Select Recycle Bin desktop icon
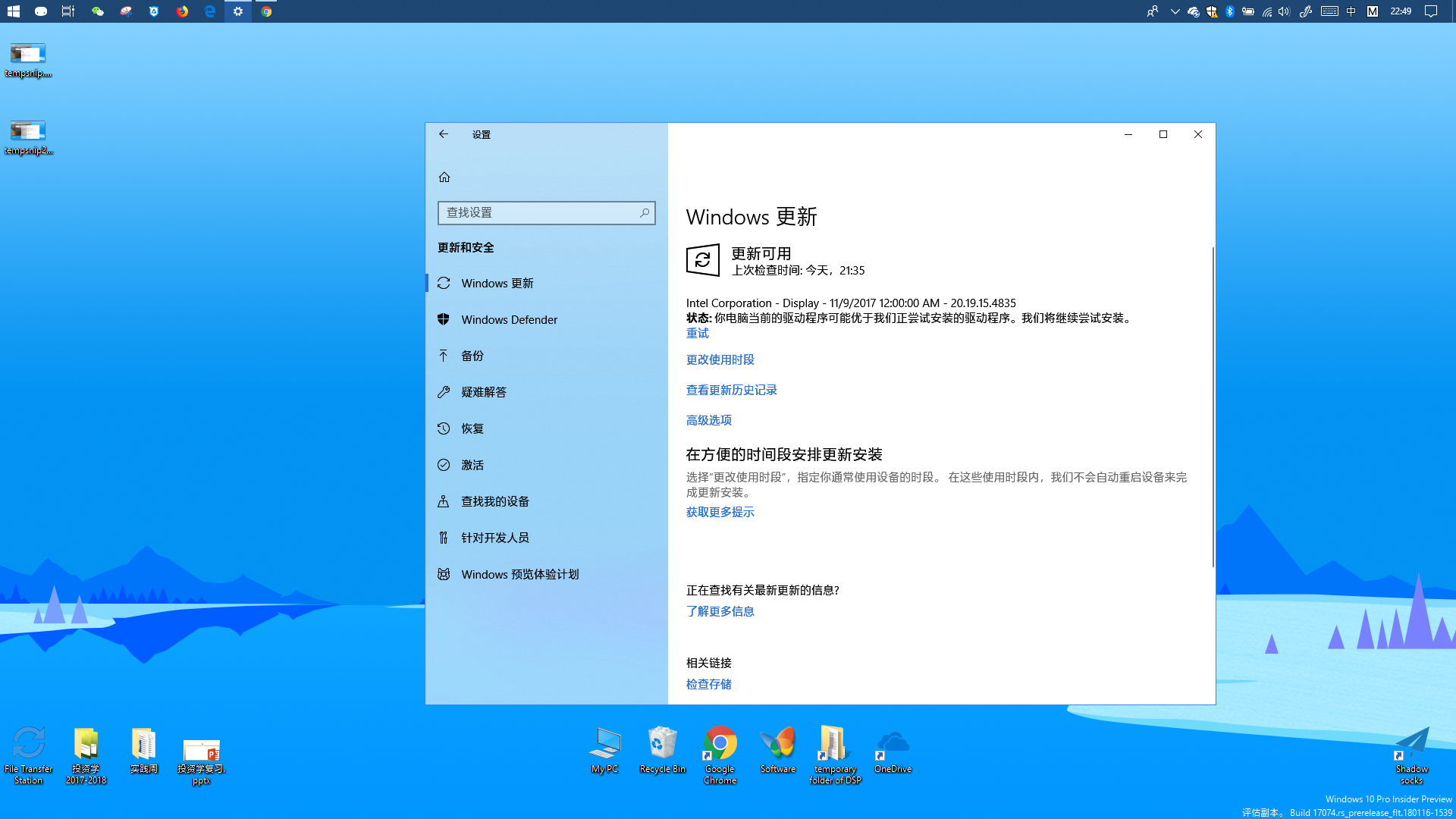Screen dimensions: 1456x819 click(x=663, y=750)
